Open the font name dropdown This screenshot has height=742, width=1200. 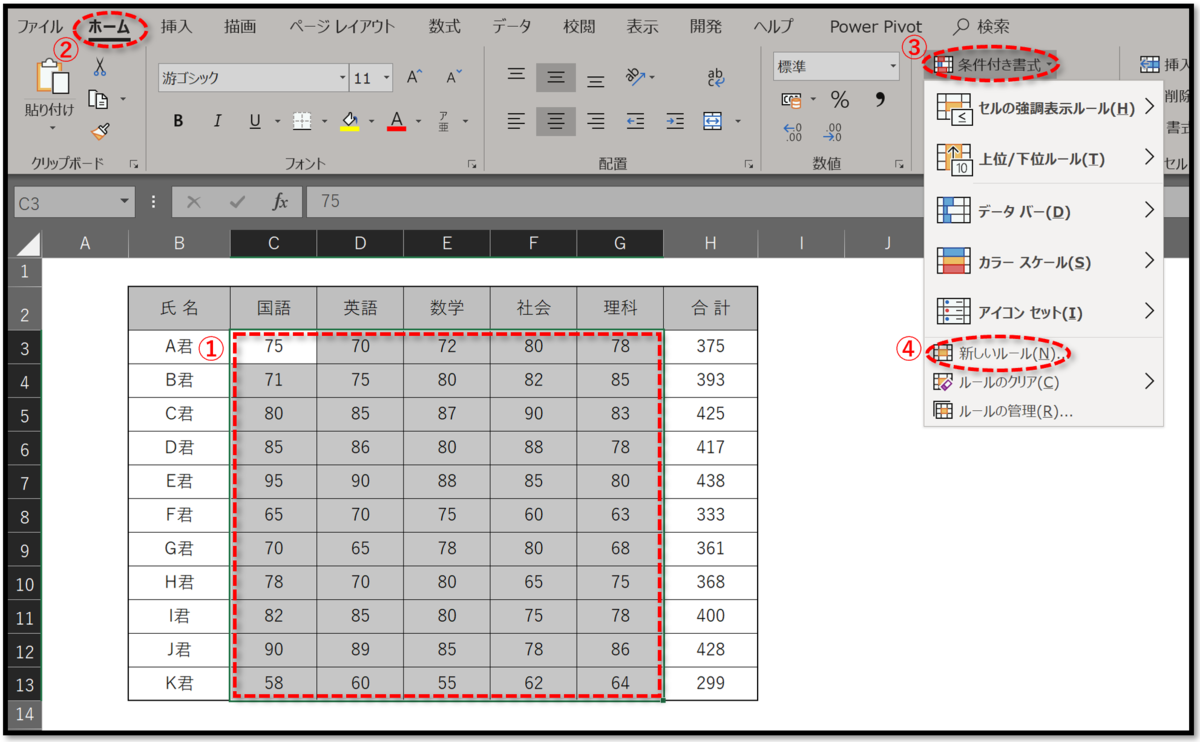coord(342,76)
